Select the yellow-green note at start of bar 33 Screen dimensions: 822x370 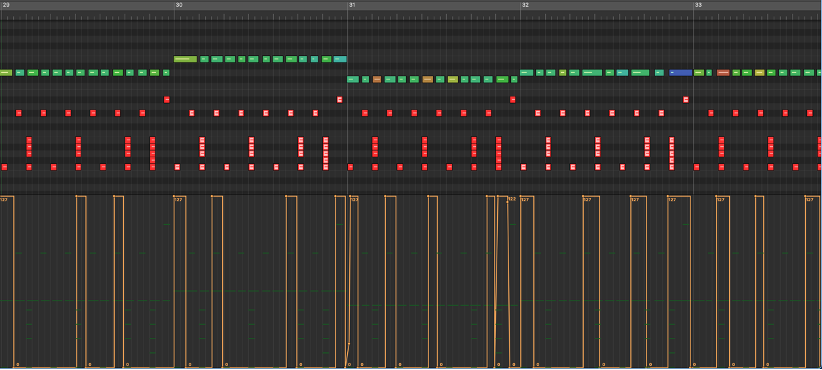(x=699, y=73)
